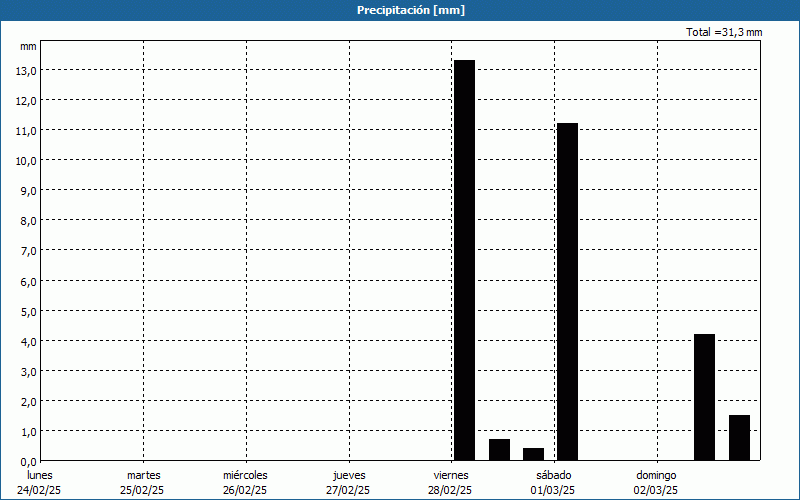Viewport: 800px width, 500px height.
Task: Click the martes 25/02/25 axis label
Action: (x=144, y=483)
